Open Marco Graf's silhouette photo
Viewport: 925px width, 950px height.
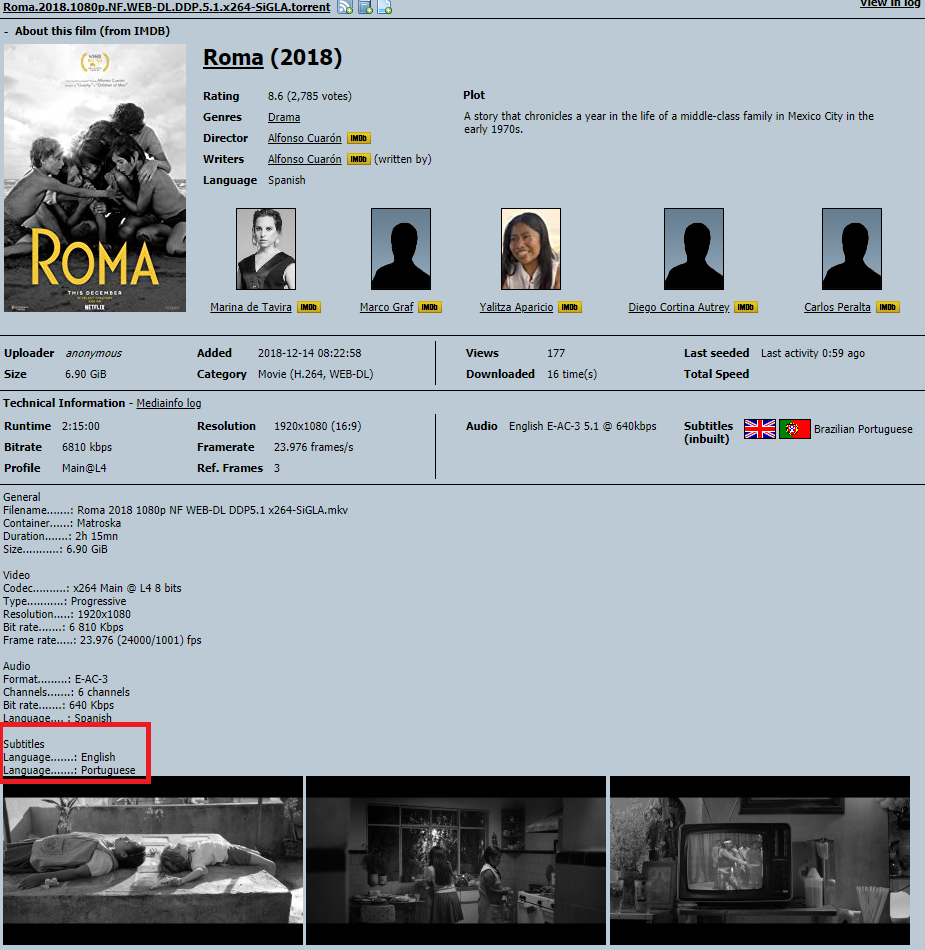coord(401,249)
